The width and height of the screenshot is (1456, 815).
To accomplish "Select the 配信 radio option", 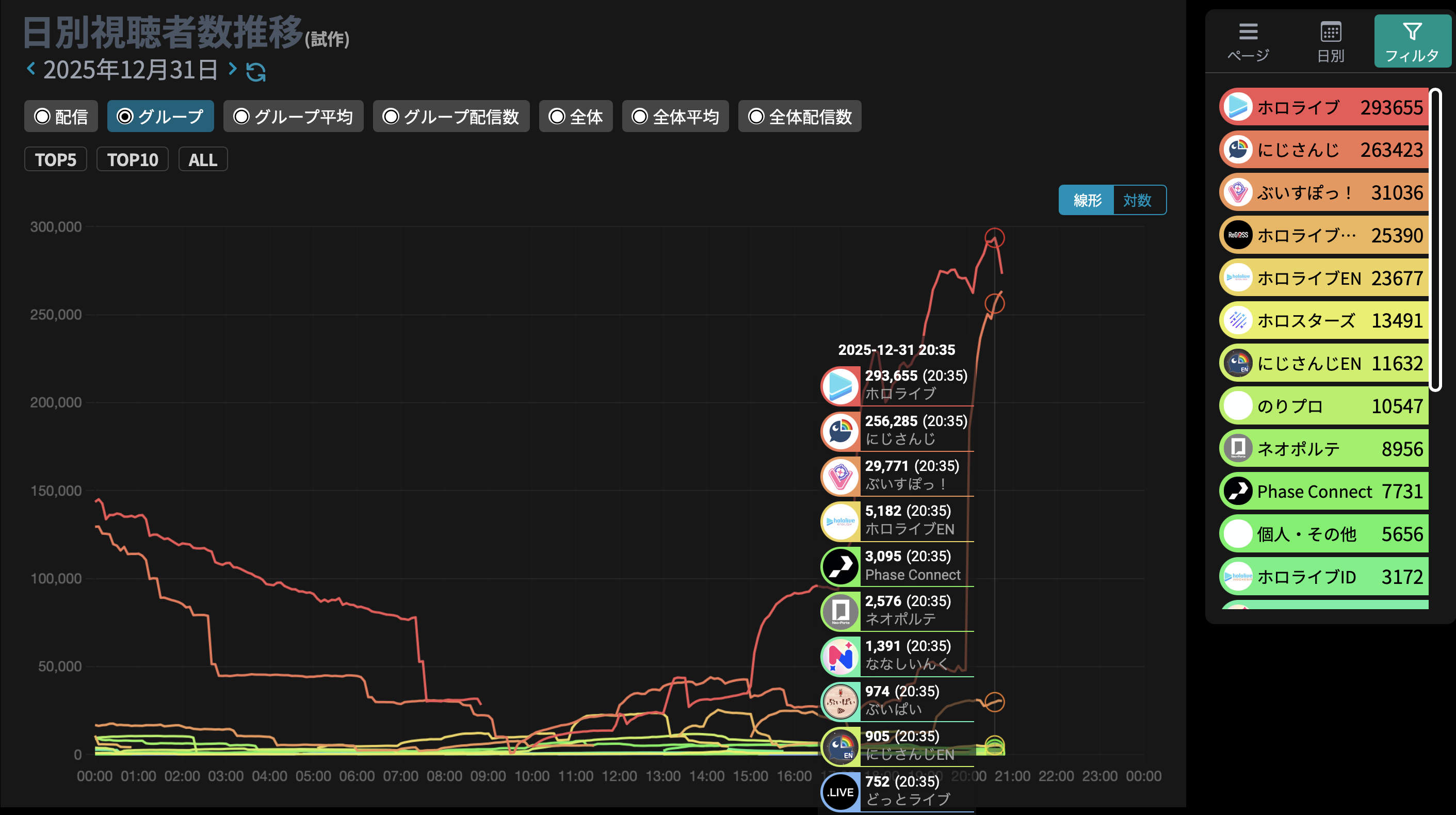I will [61, 117].
